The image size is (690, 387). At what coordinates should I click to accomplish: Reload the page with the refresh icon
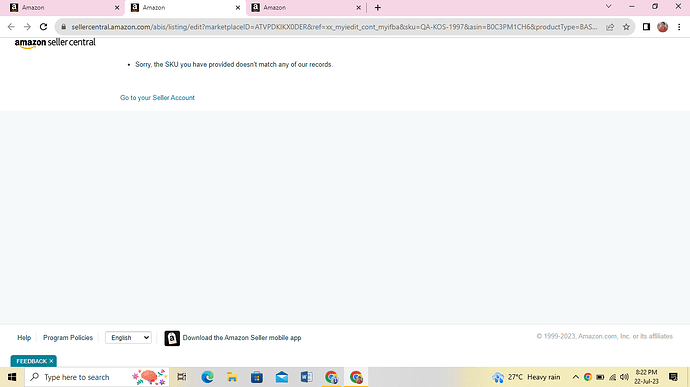43,27
